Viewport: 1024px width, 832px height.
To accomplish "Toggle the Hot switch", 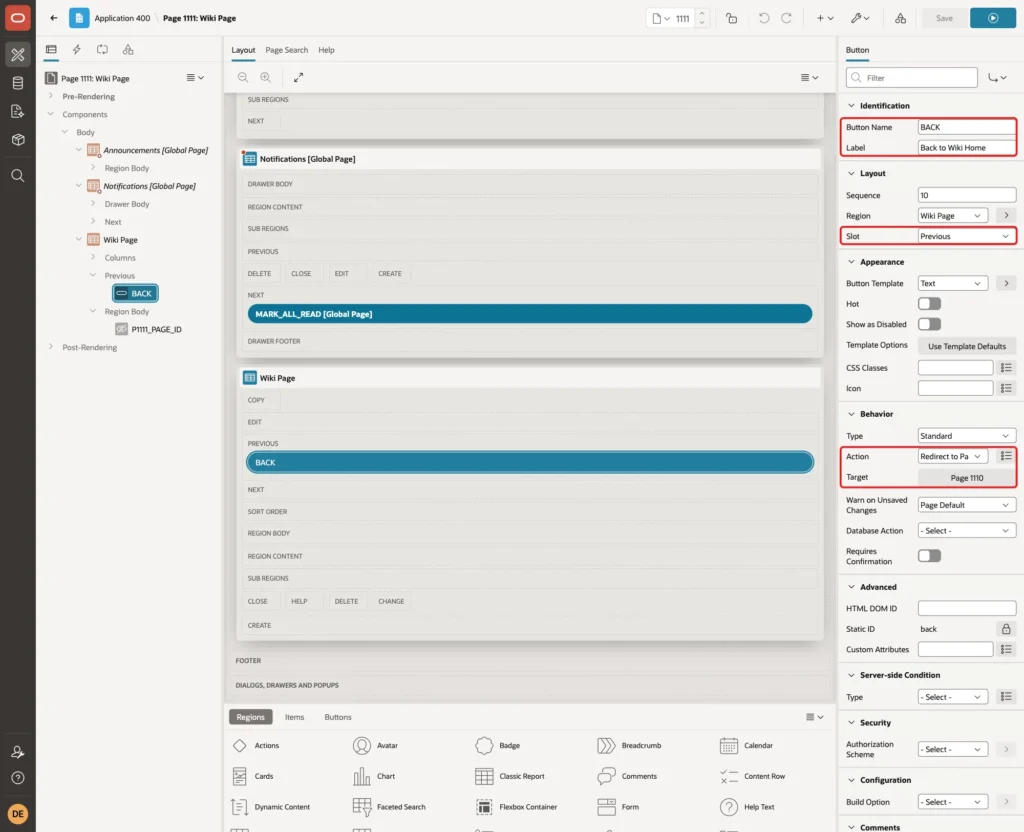I will click(x=929, y=304).
